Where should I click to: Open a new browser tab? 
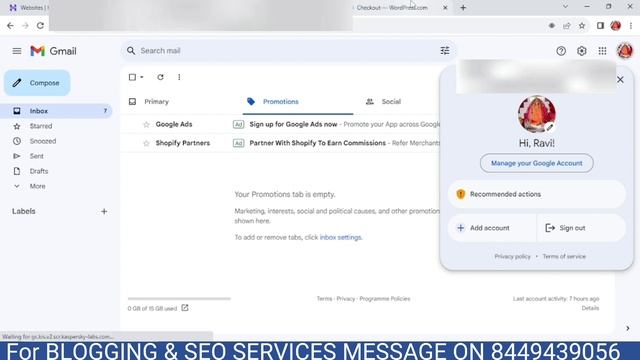[x=463, y=8]
